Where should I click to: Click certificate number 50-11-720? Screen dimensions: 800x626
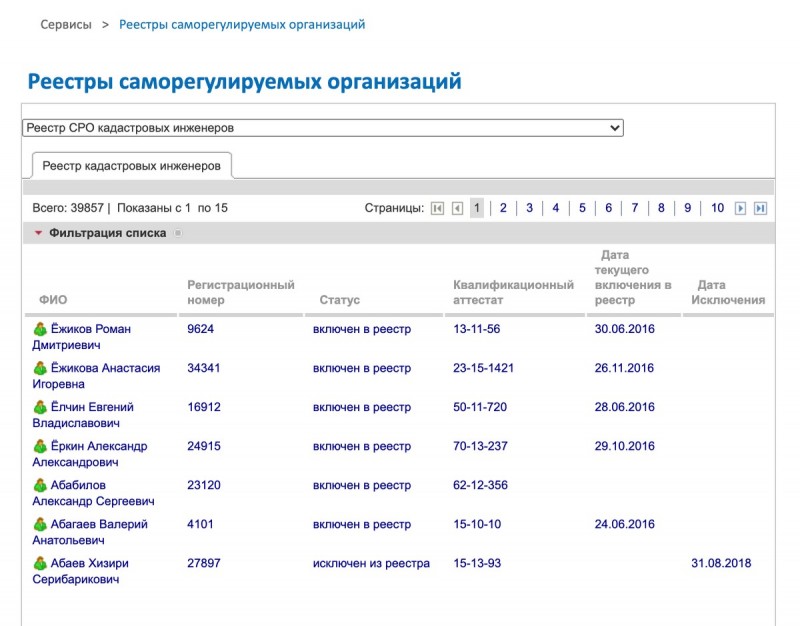(x=480, y=407)
